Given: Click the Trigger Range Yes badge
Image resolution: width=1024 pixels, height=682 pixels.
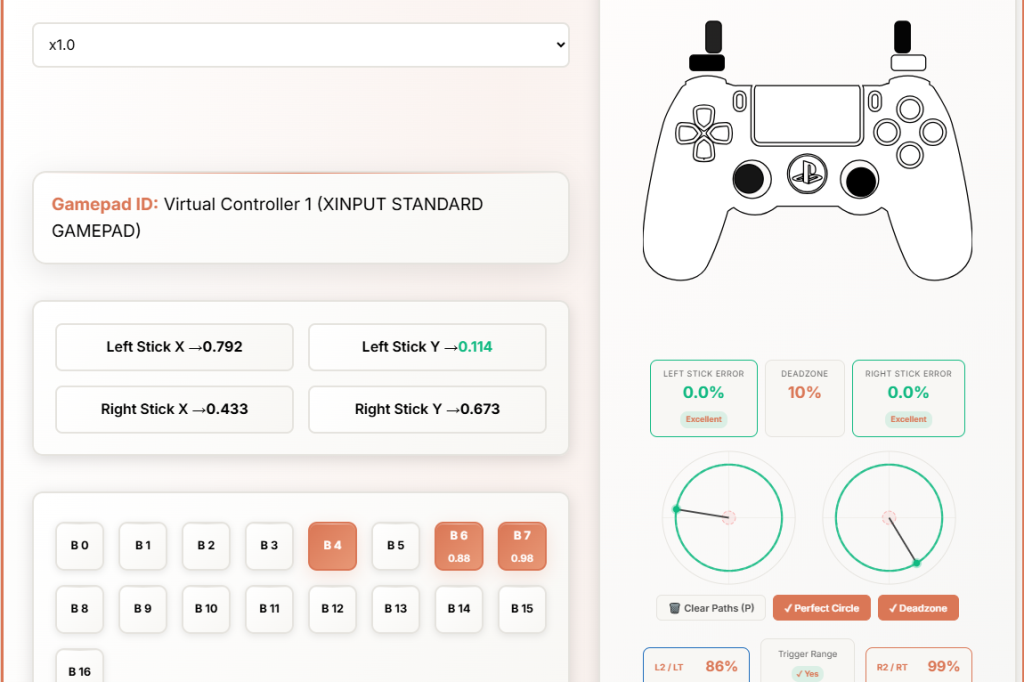Looking at the screenshot, I should tap(807, 673).
